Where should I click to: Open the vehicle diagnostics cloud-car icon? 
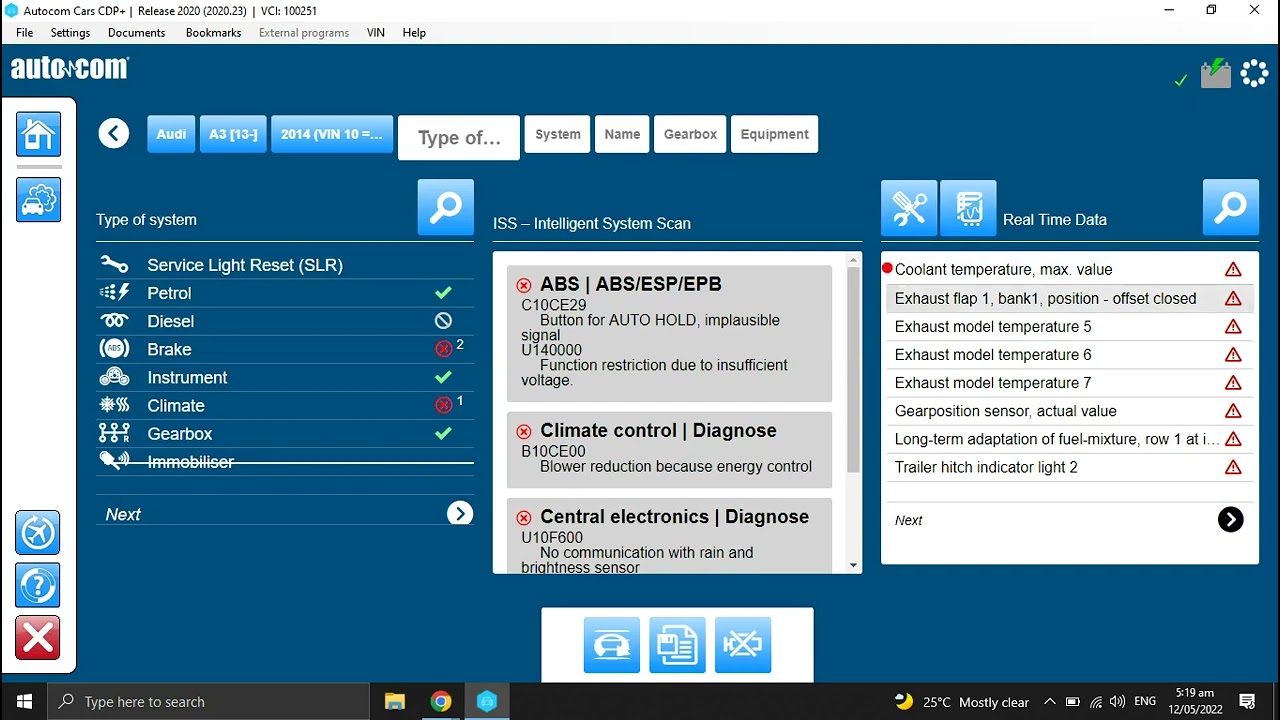point(38,199)
